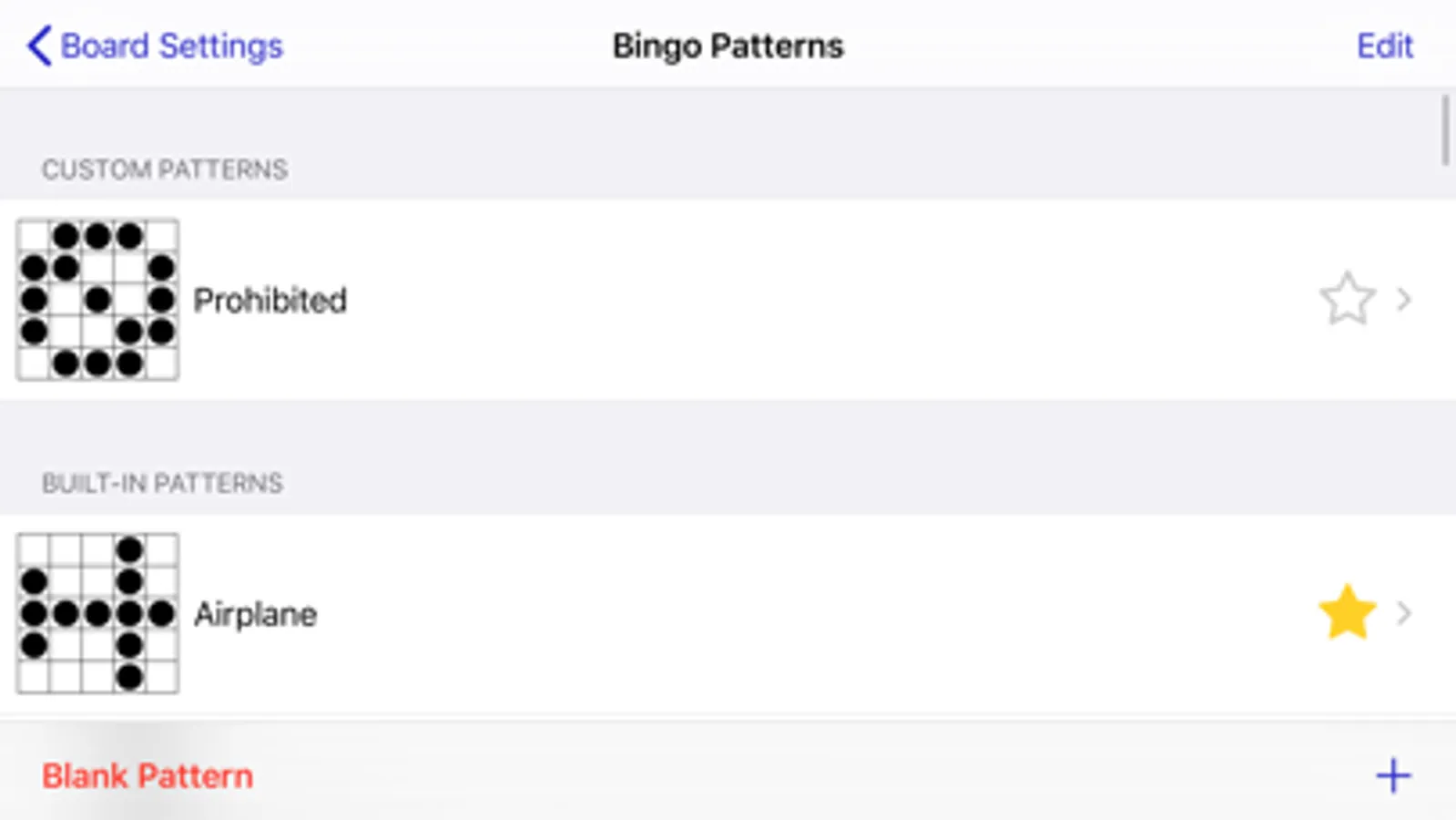Tap the back chevron arrow icon
The width and height of the screenshot is (1456, 820).
pyautogui.click(x=38, y=46)
